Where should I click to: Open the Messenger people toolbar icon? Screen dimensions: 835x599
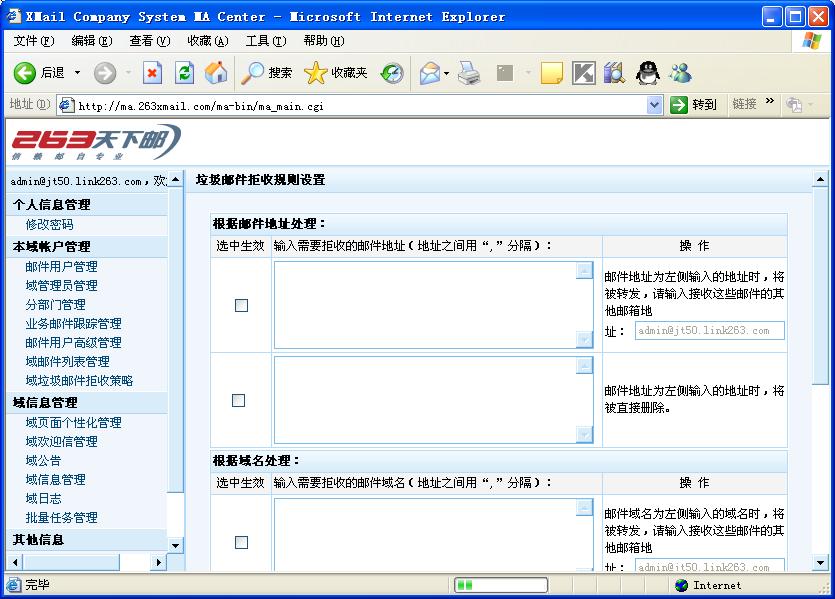point(681,73)
